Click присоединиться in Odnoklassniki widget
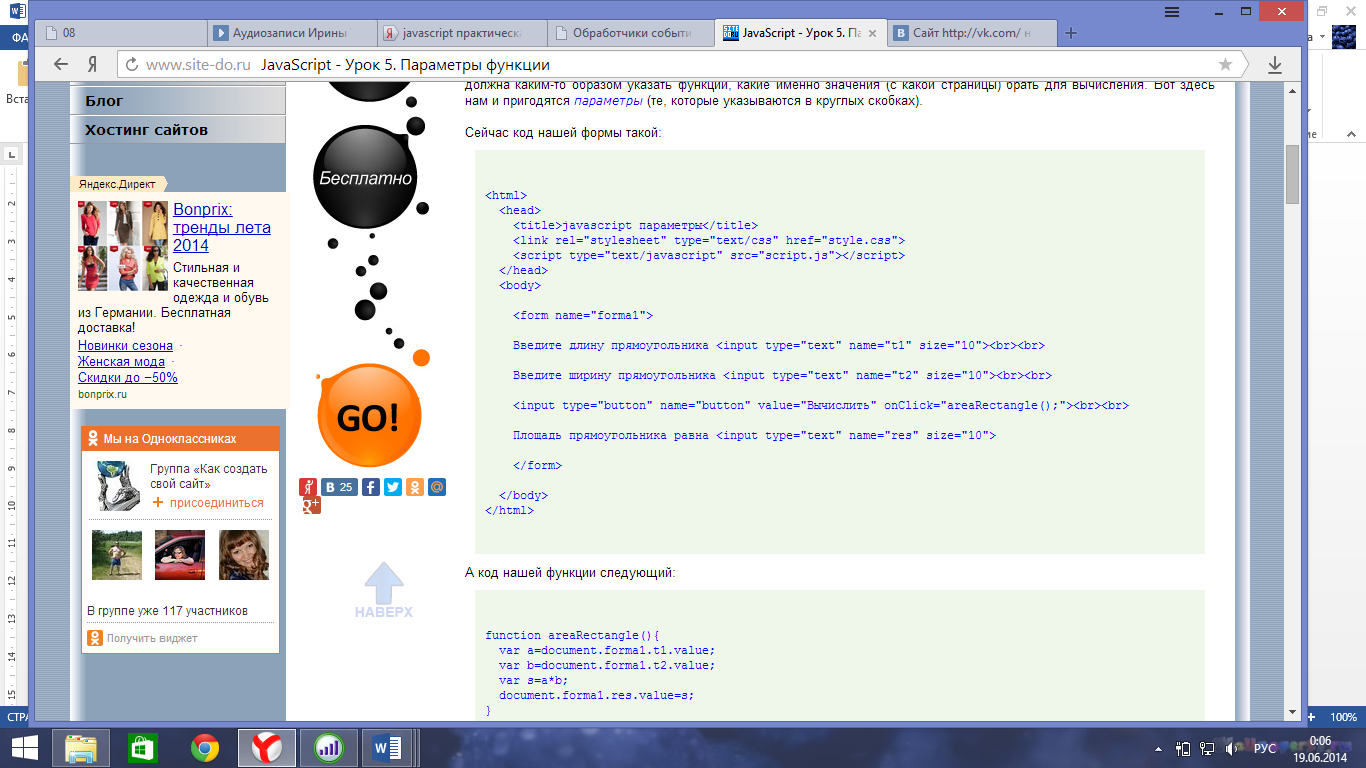 pyautogui.click(x=217, y=503)
